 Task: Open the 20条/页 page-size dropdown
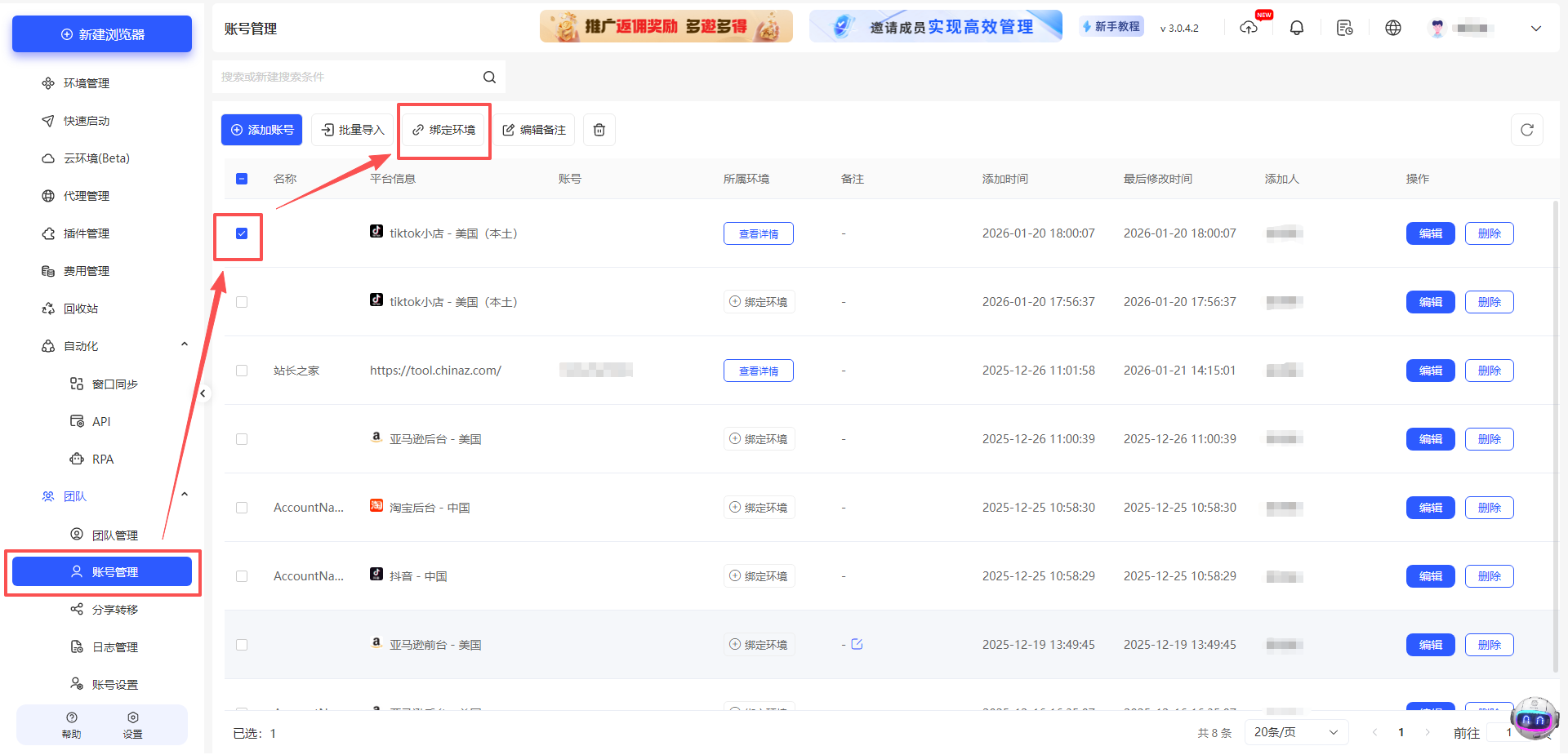[x=1296, y=732]
